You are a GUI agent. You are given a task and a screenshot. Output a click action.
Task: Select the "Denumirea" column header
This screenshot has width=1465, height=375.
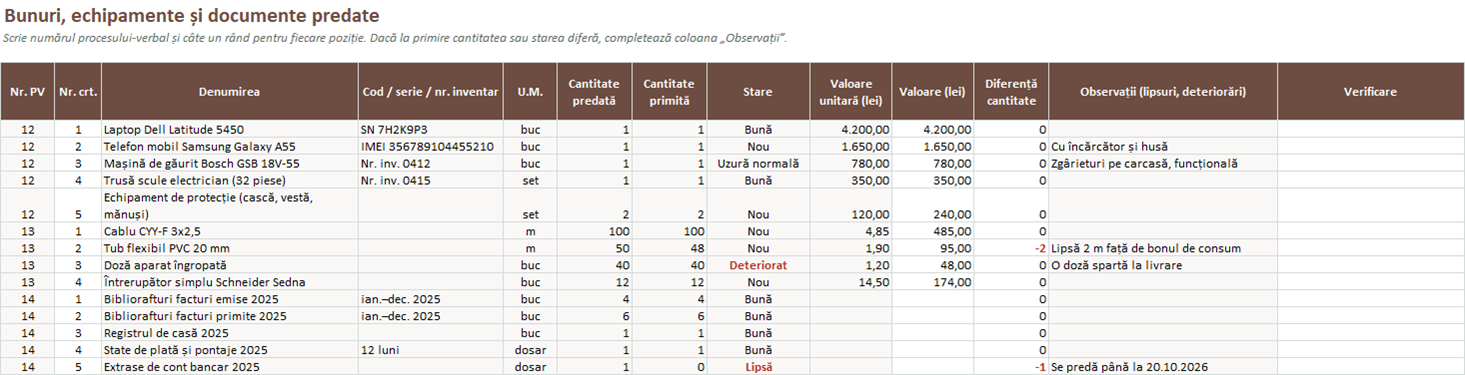[x=229, y=91]
